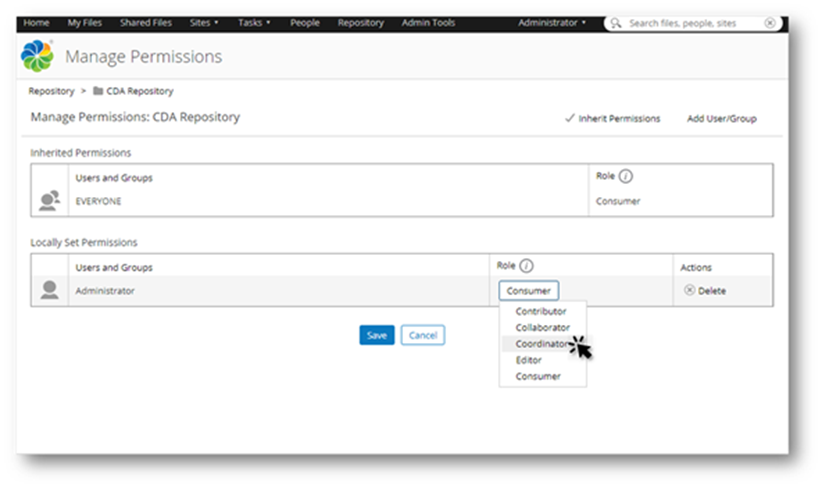
Task: Click Add User/Group
Action: 721,118
